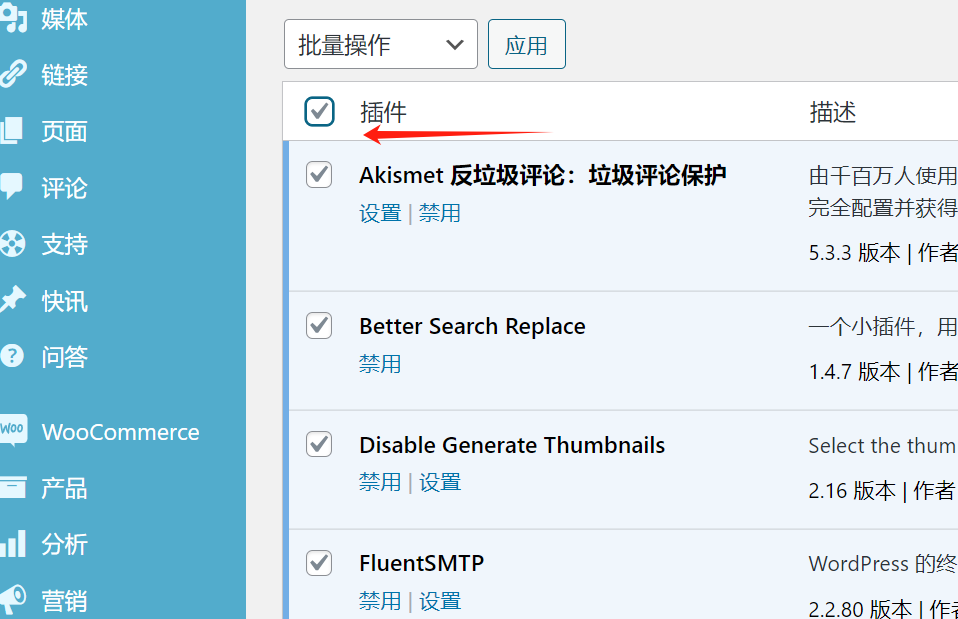
Task: Click the Pages (页面) sidebar icon
Action: coord(13,131)
